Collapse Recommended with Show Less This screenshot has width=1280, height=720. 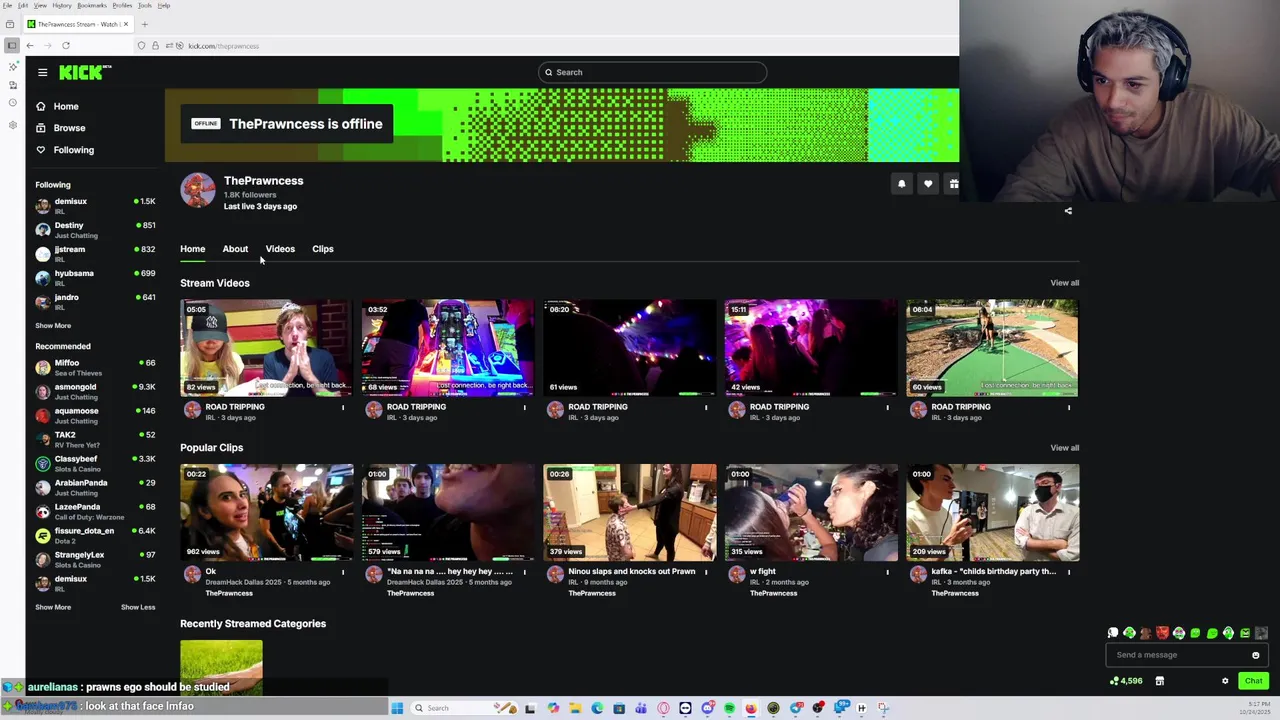(138, 607)
